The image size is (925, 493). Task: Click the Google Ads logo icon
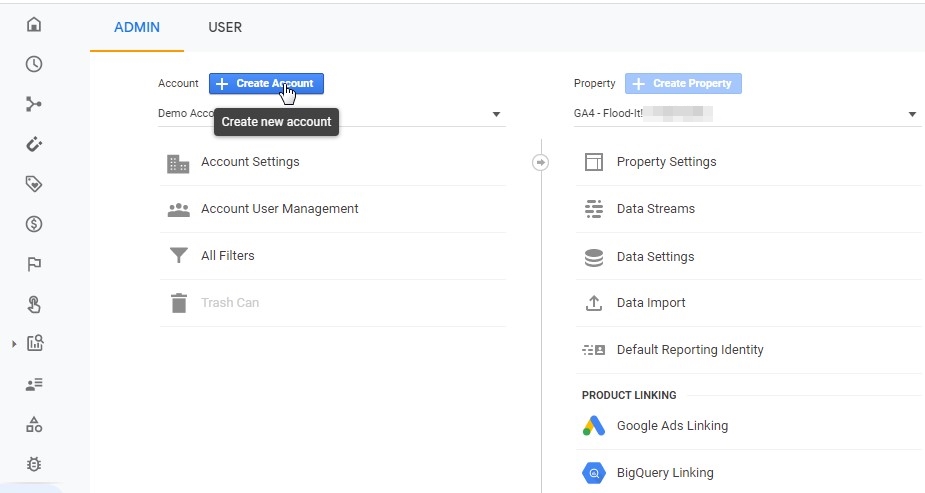click(594, 426)
